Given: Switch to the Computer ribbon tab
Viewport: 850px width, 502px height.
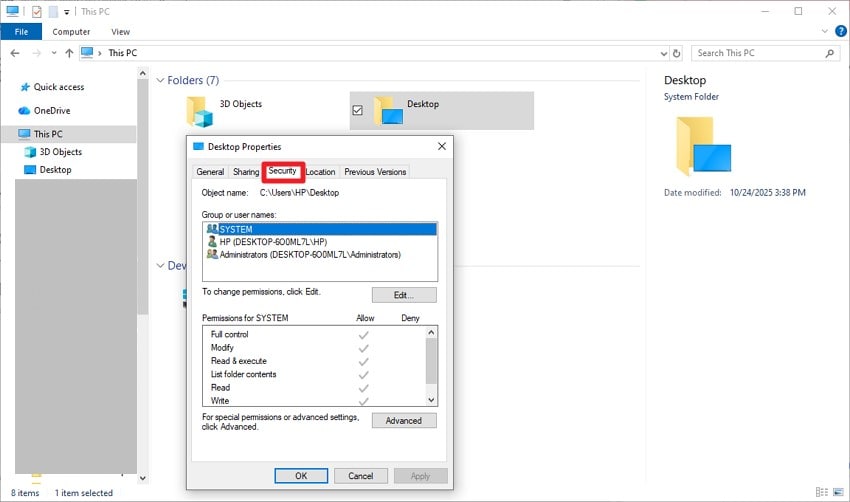Looking at the screenshot, I should point(71,32).
